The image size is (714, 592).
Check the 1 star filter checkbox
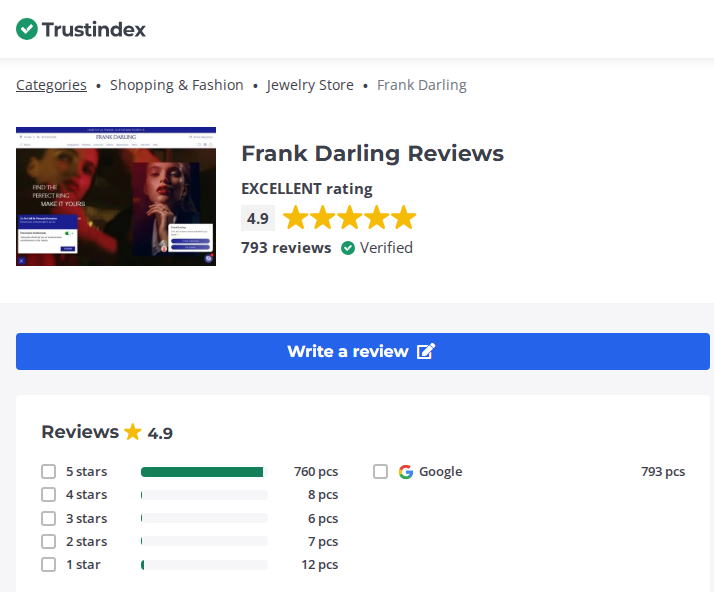pos(48,565)
